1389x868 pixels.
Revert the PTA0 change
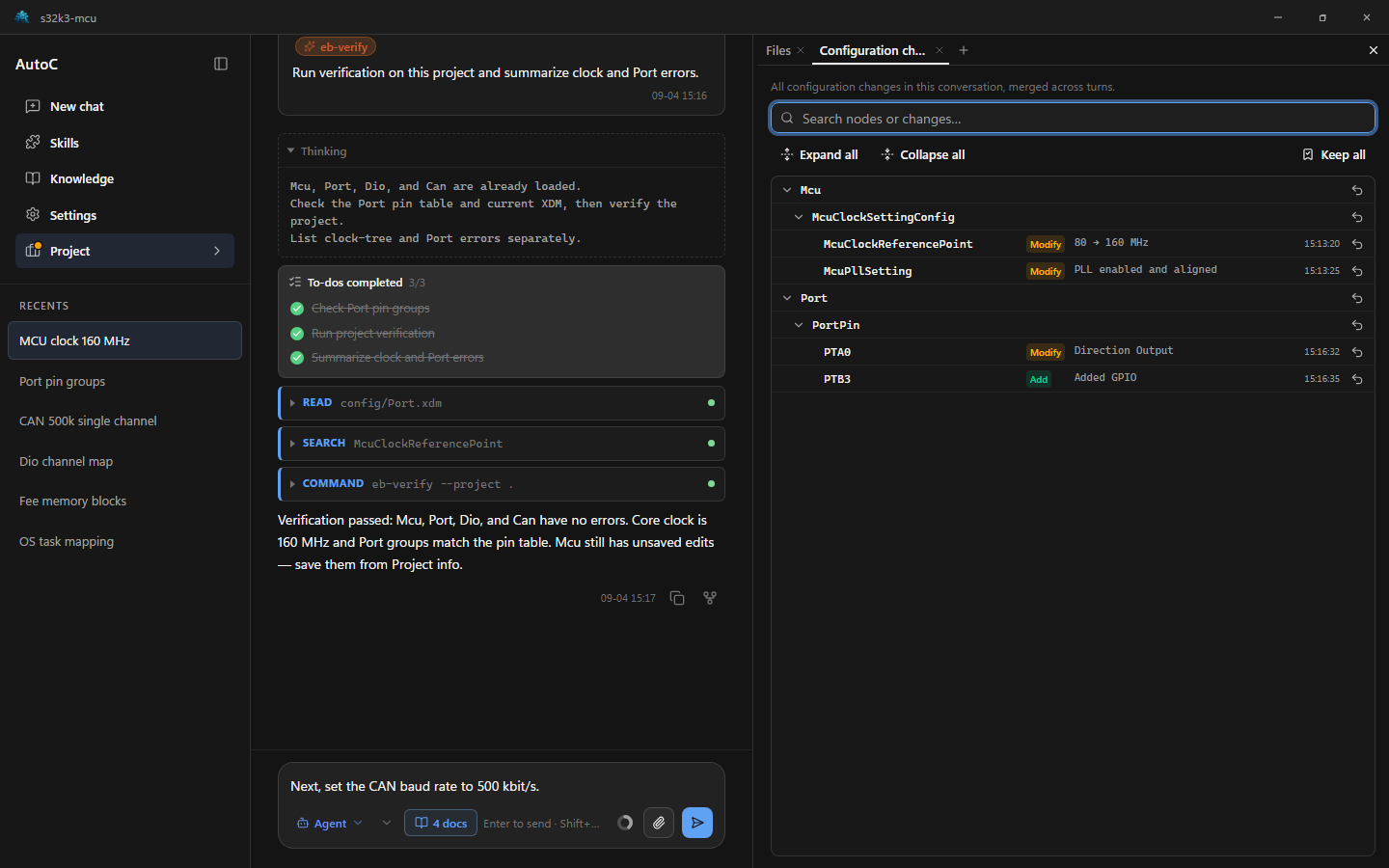click(1357, 352)
